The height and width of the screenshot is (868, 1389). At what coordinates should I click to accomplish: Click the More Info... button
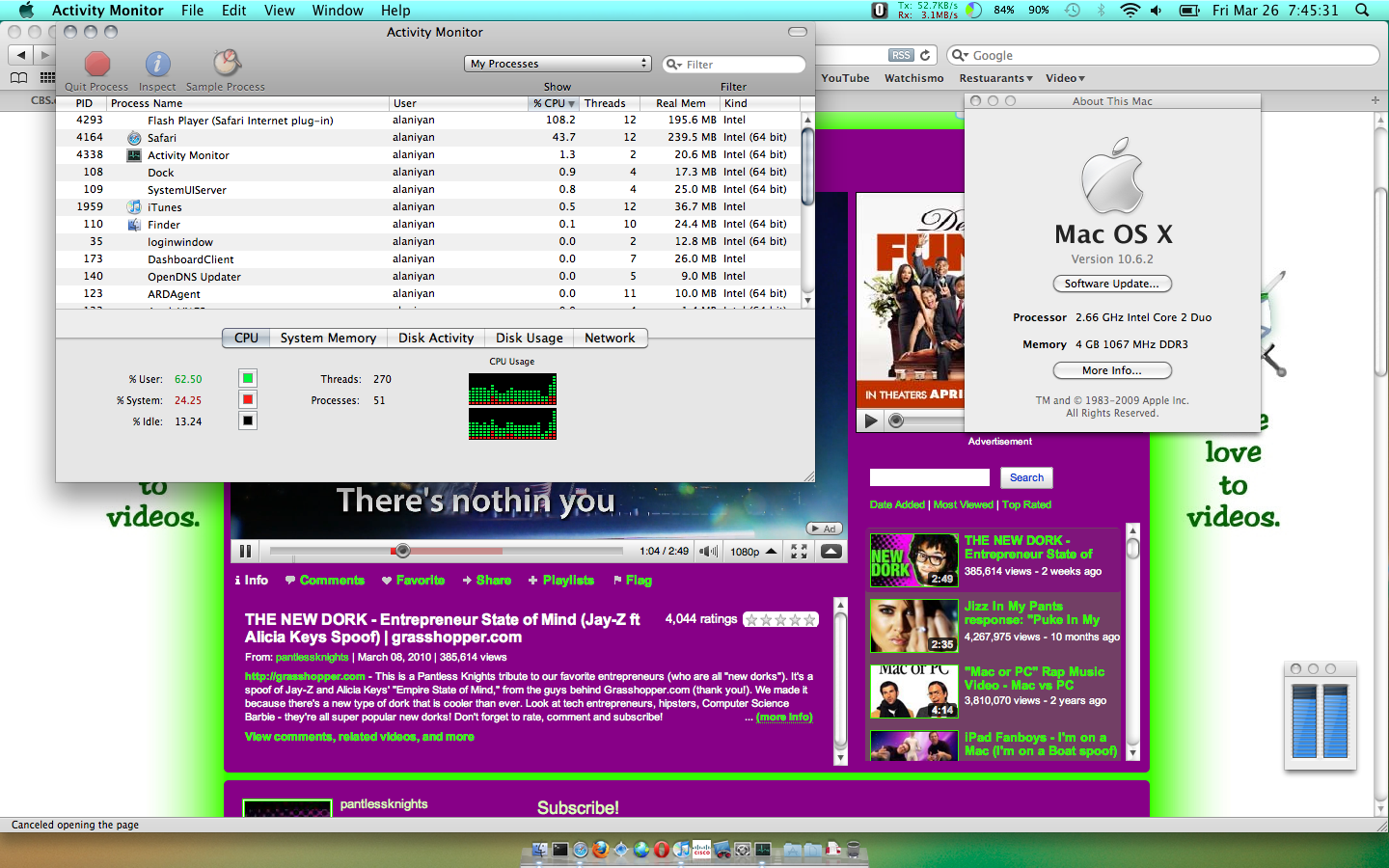tap(1112, 370)
